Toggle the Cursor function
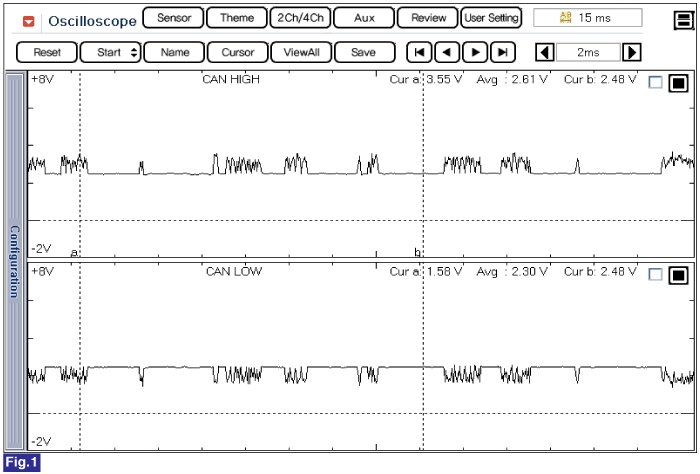The height and width of the screenshot is (474, 700). 238,52
